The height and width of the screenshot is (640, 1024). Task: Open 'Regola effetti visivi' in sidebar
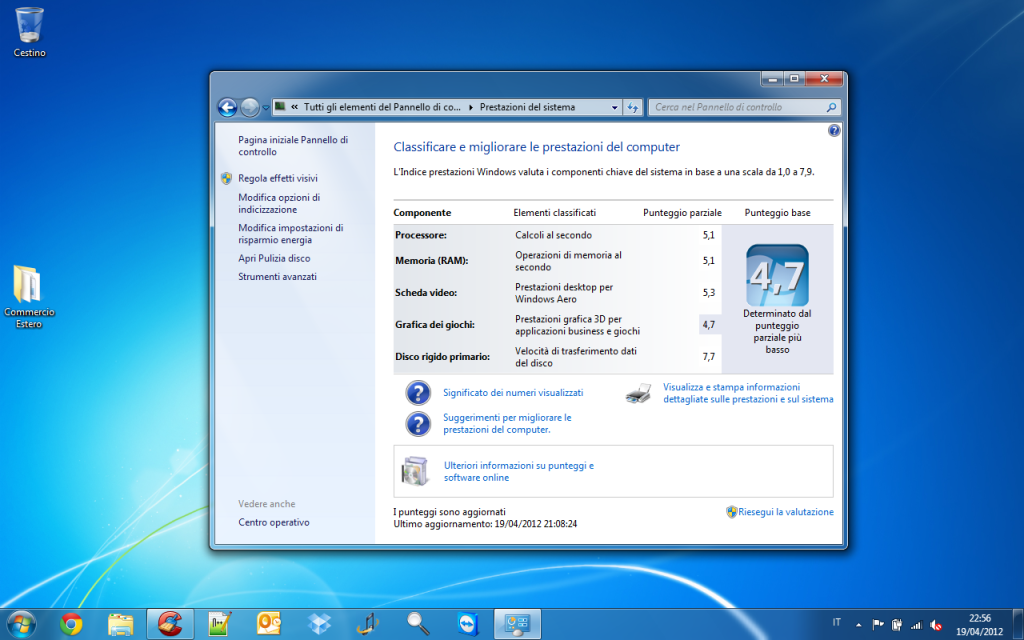(277, 178)
